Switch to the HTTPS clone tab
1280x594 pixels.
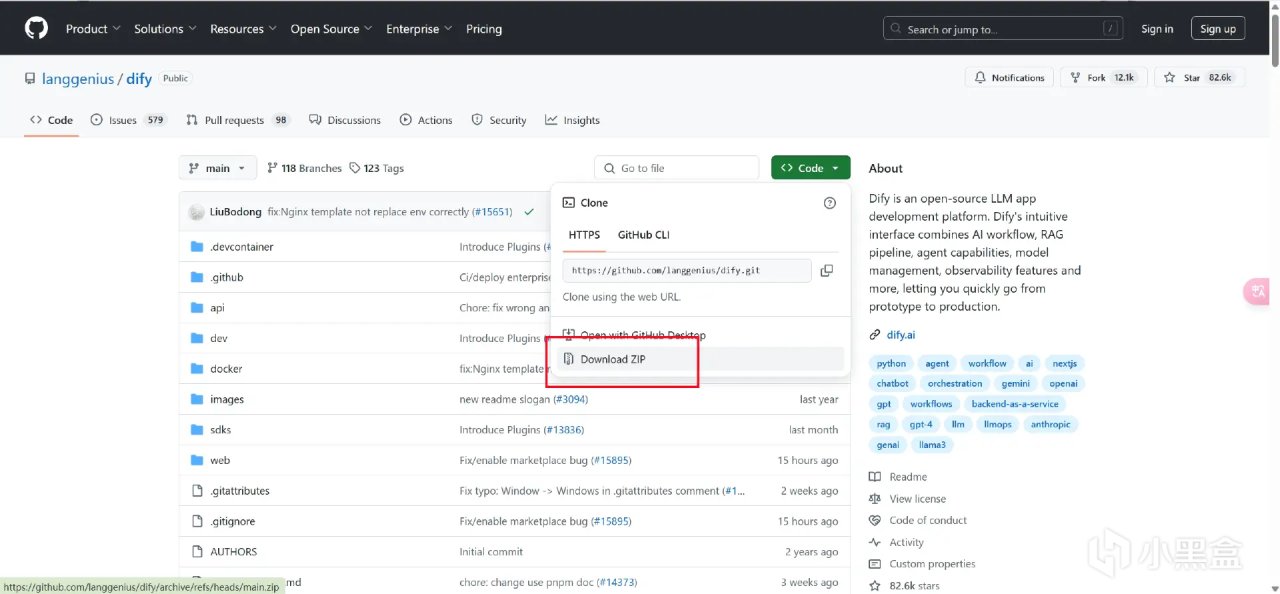pyautogui.click(x=584, y=235)
